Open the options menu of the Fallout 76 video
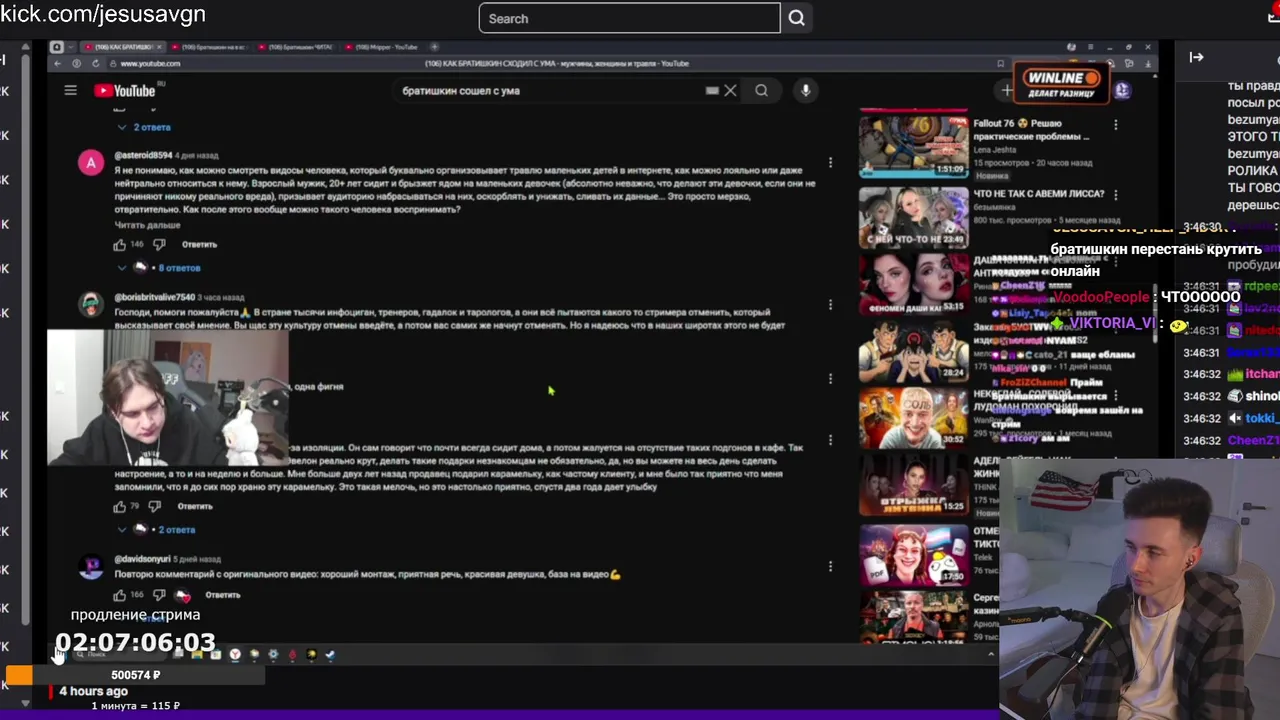Viewport: 1280px width, 720px height. click(x=1116, y=125)
